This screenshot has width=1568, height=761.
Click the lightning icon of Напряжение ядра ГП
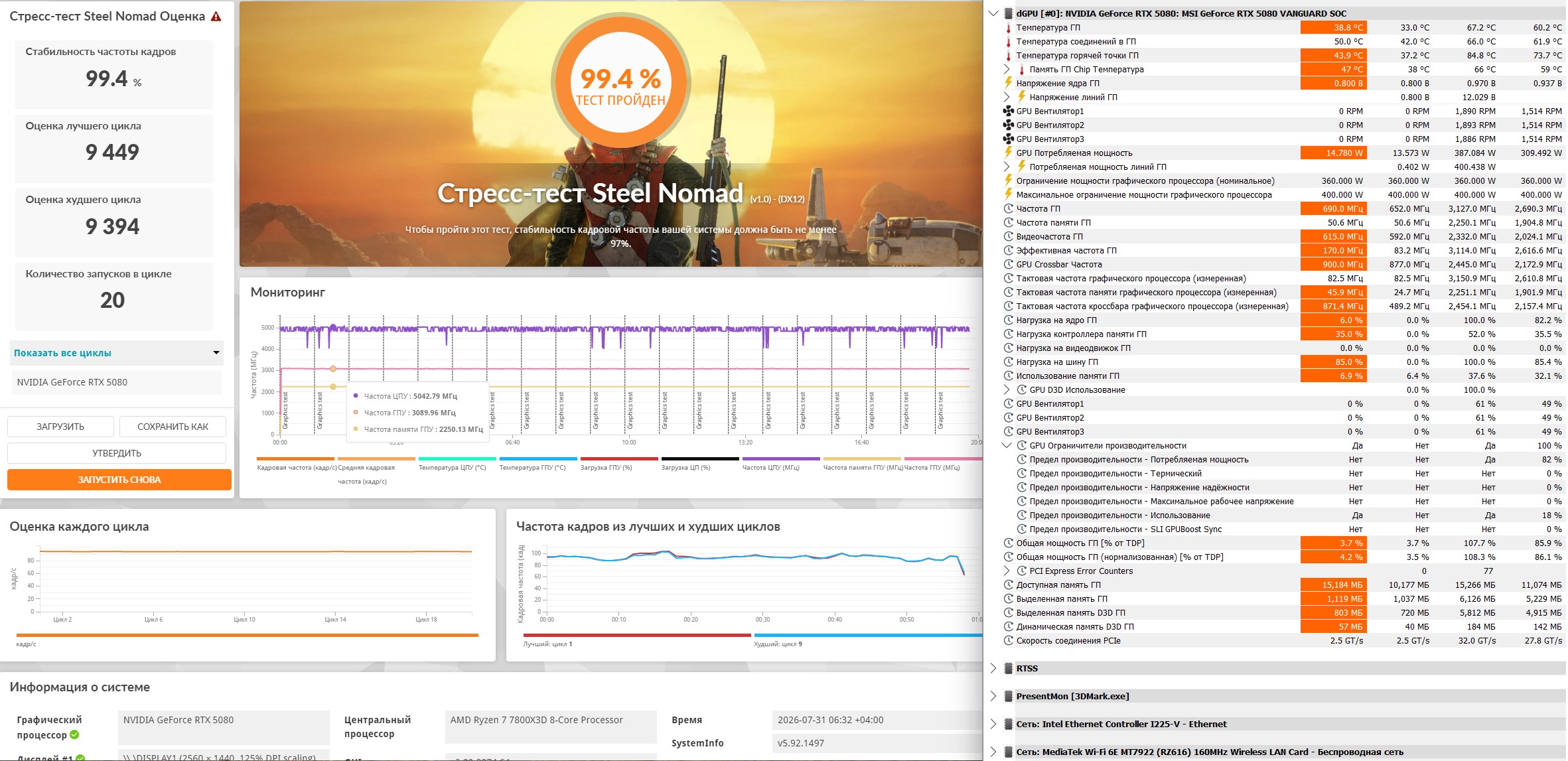(x=1008, y=83)
